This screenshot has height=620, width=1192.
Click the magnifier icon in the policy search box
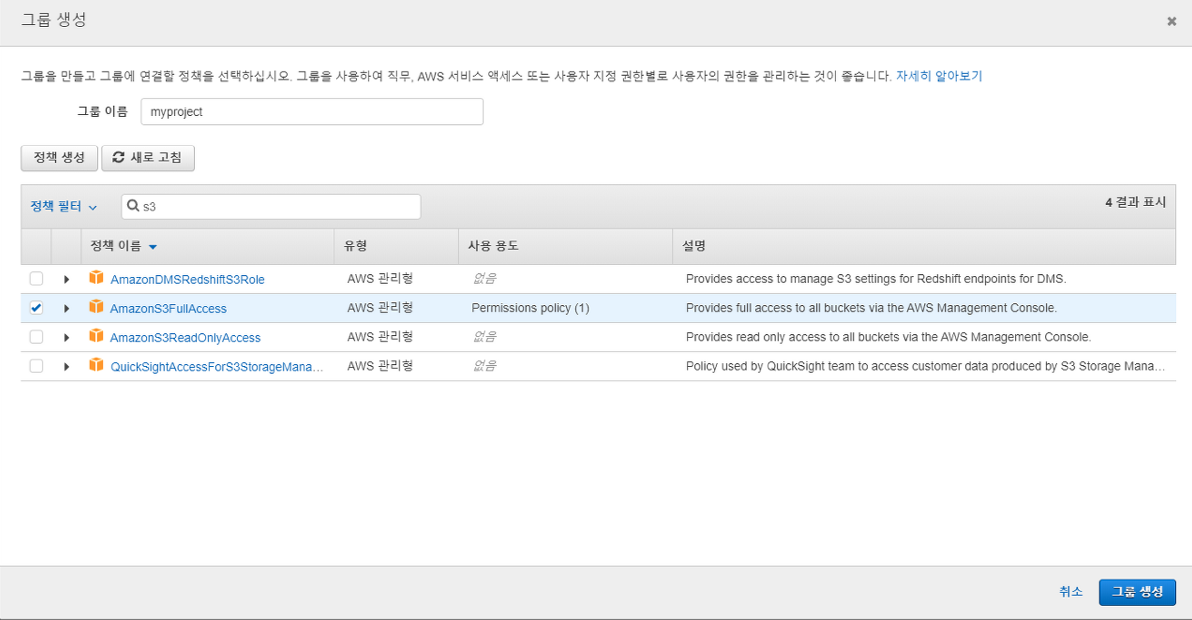point(133,206)
